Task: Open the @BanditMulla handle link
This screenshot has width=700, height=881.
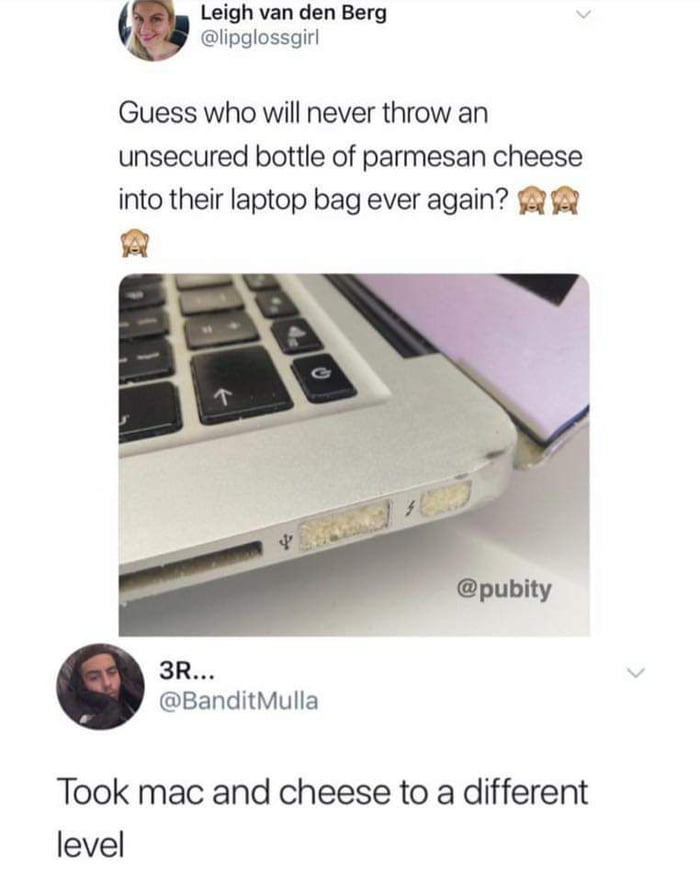Action: point(239,701)
